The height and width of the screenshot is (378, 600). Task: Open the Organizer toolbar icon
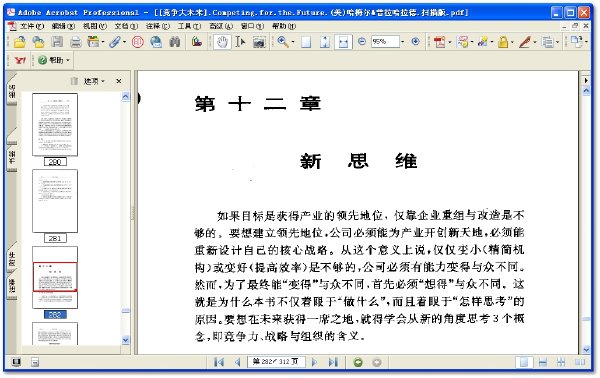click(93, 42)
